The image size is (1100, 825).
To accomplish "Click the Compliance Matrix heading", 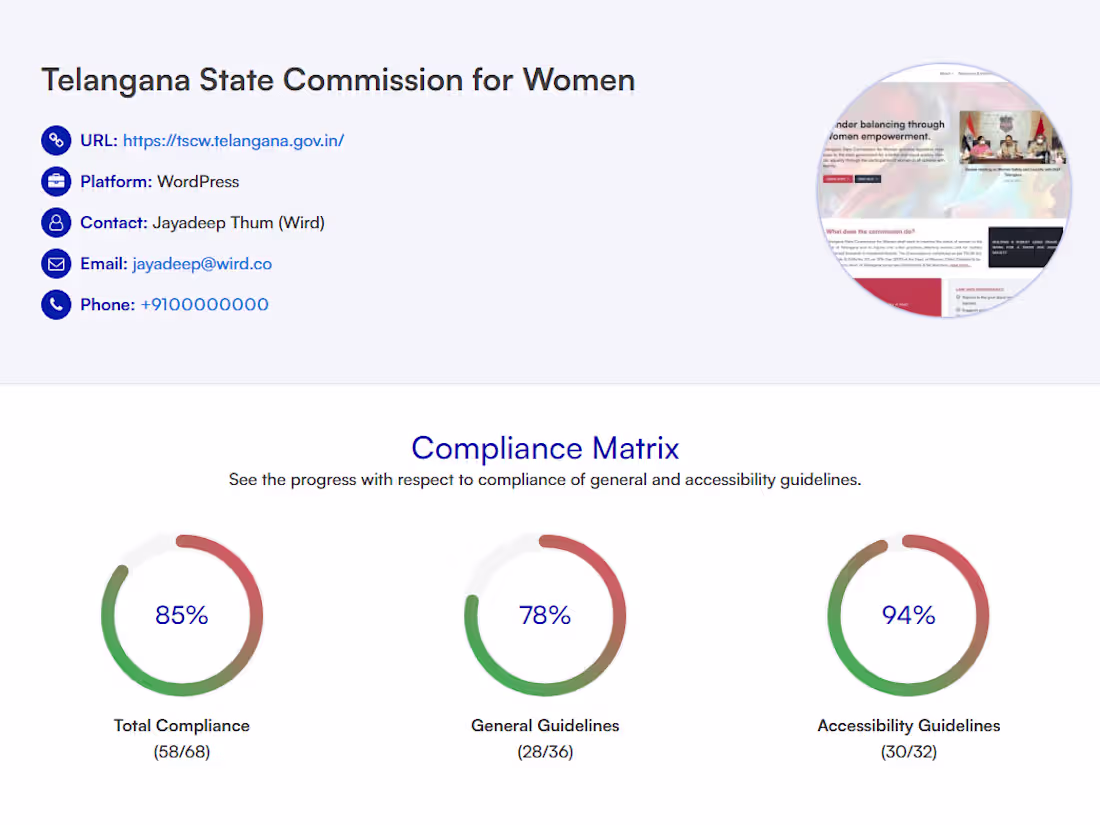I will click(x=545, y=448).
